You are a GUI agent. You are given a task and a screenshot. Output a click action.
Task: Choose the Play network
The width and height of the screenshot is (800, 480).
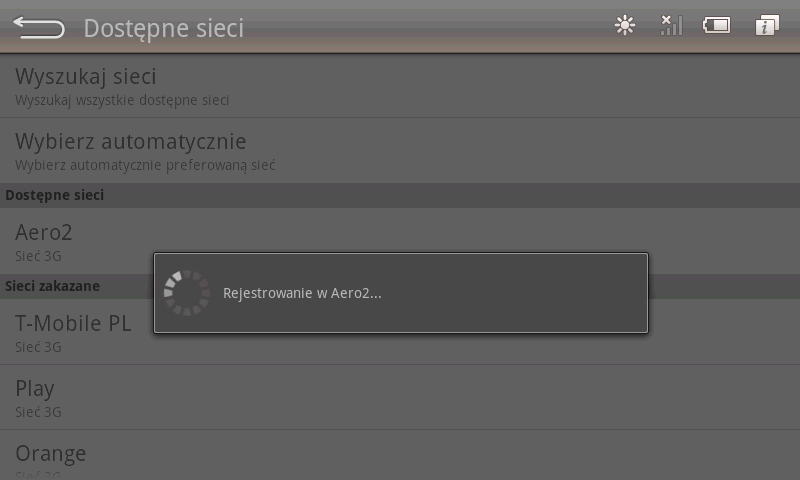click(35, 388)
